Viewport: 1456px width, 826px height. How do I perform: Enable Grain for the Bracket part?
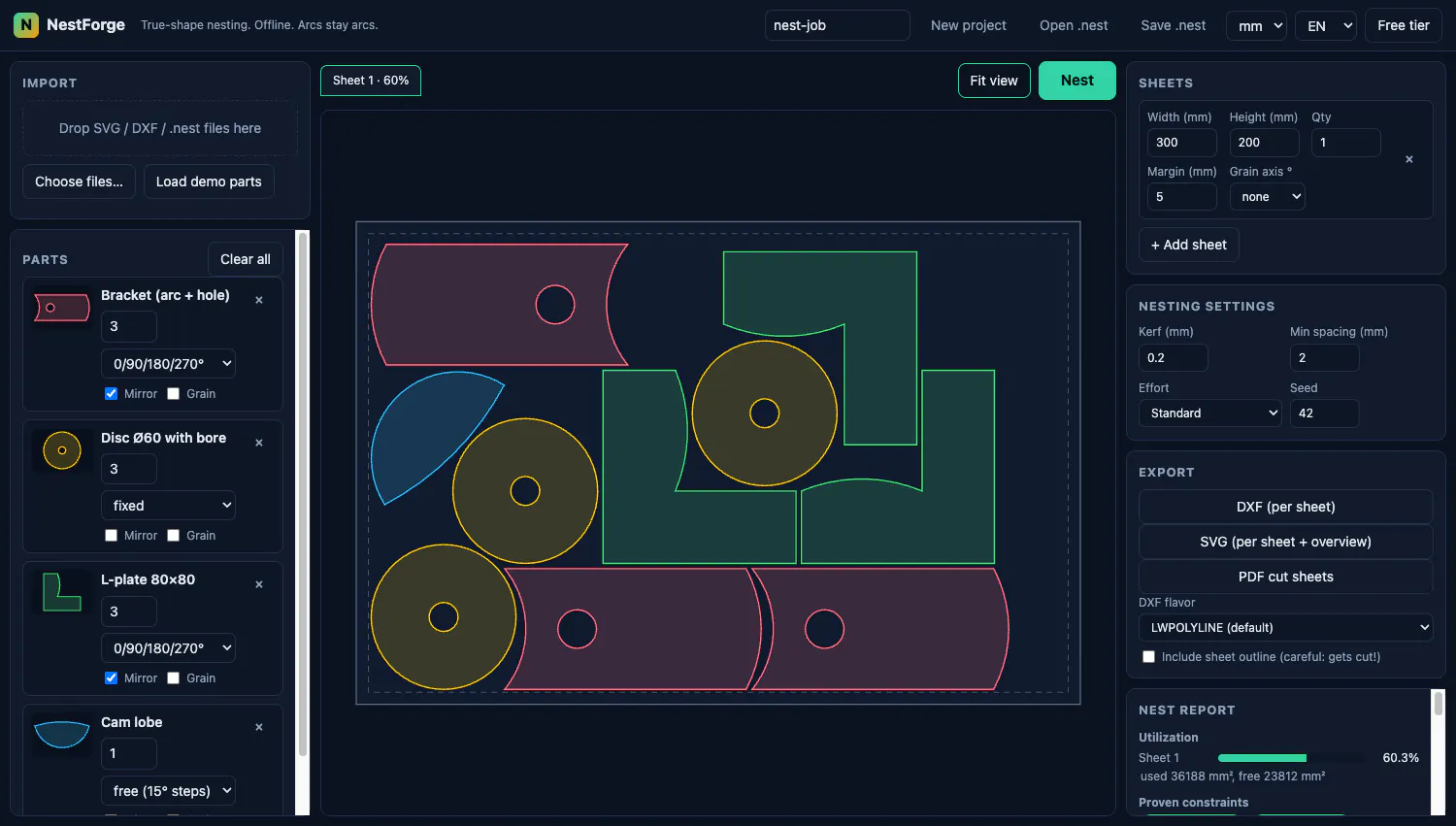173,393
